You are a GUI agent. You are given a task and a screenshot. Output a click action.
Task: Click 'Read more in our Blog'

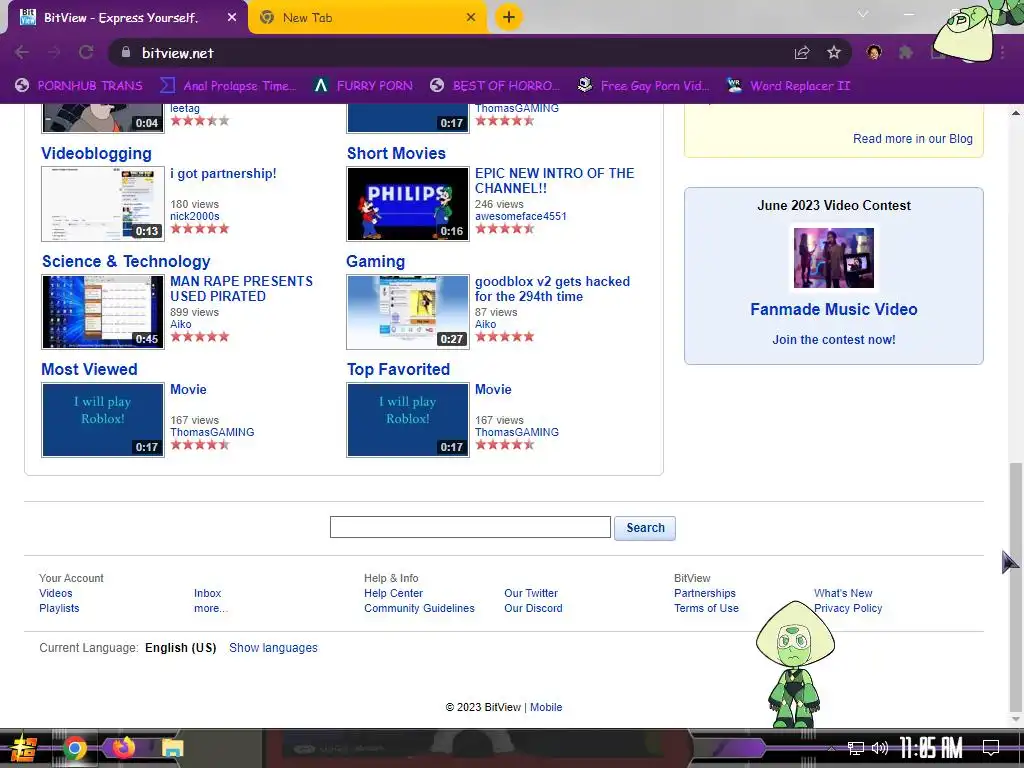[x=912, y=138]
